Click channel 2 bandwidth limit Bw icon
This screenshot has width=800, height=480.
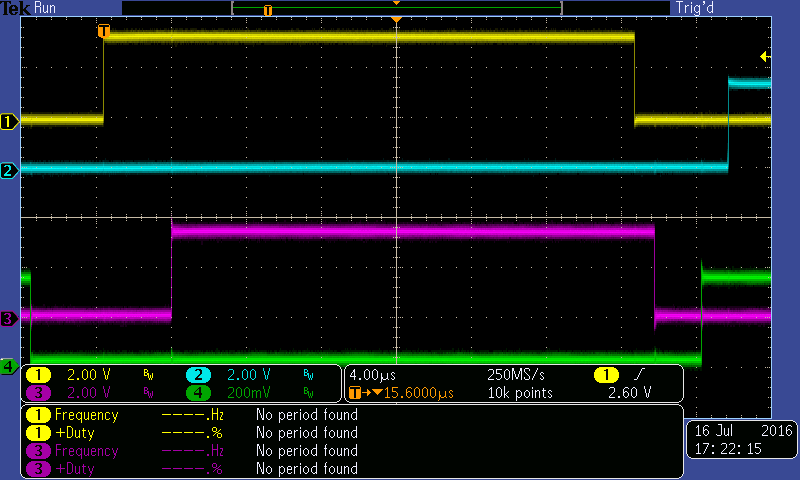[x=308, y=375]
